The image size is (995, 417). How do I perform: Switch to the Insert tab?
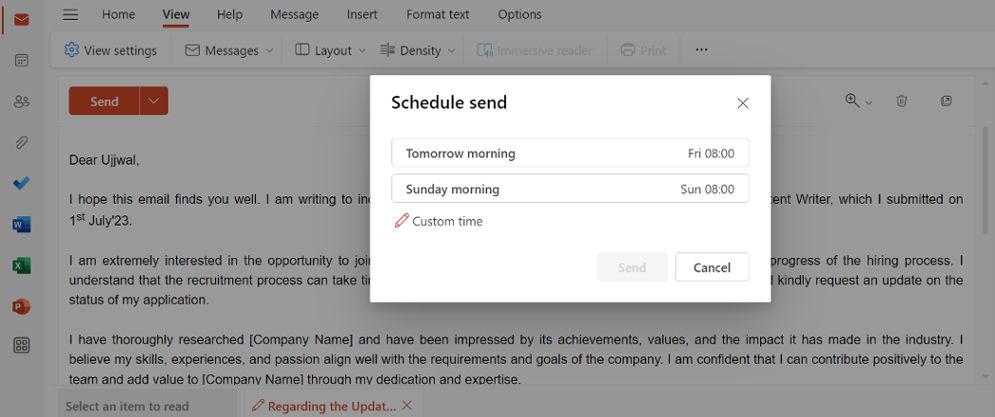(x=362, y=14)
